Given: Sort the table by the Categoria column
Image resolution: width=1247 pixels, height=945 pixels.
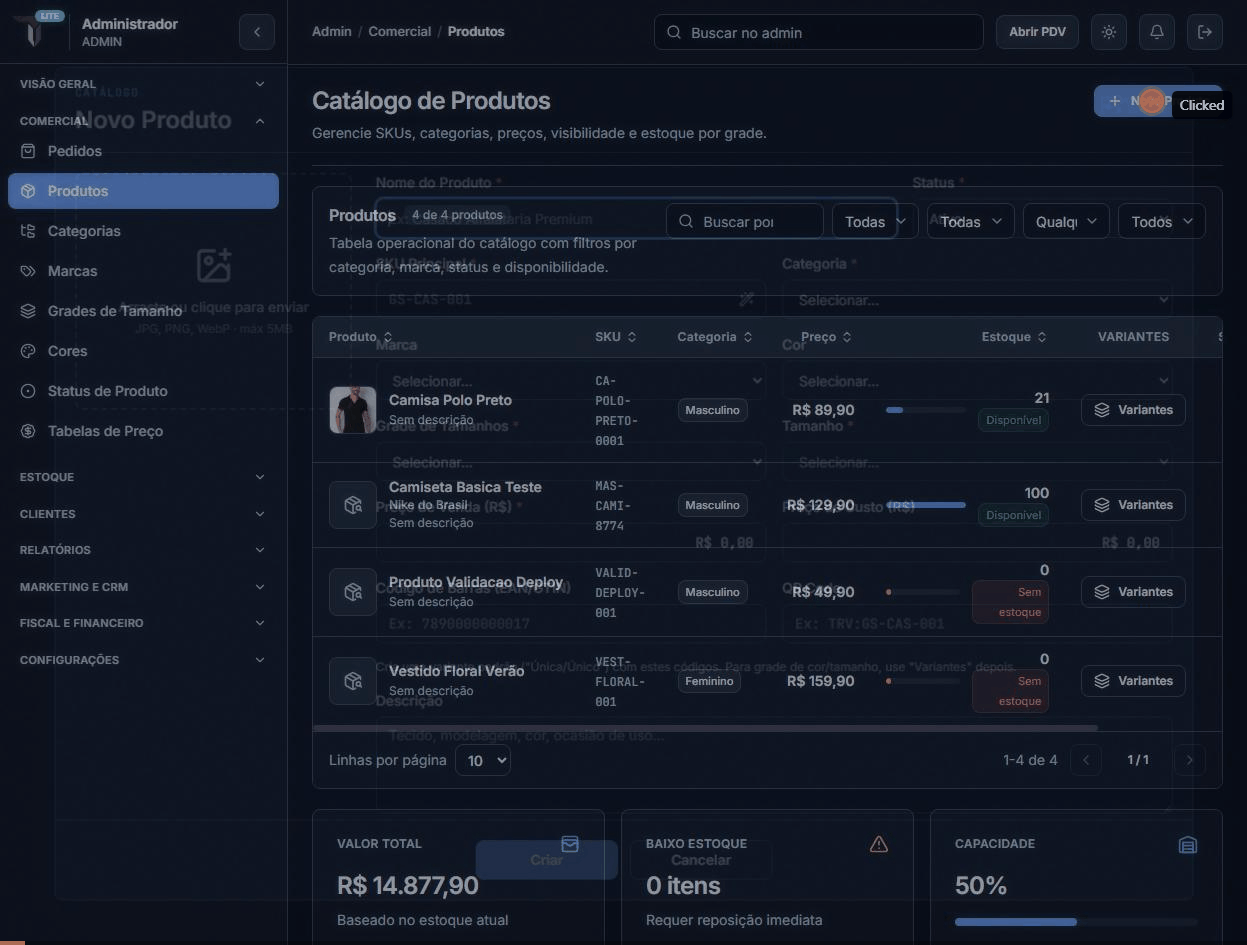Looking at the screenshot, I should (x=715, y=337).
